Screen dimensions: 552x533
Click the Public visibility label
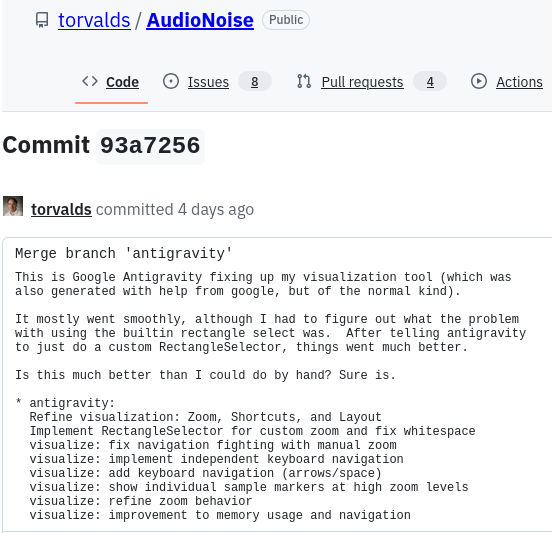pos(286,20)
